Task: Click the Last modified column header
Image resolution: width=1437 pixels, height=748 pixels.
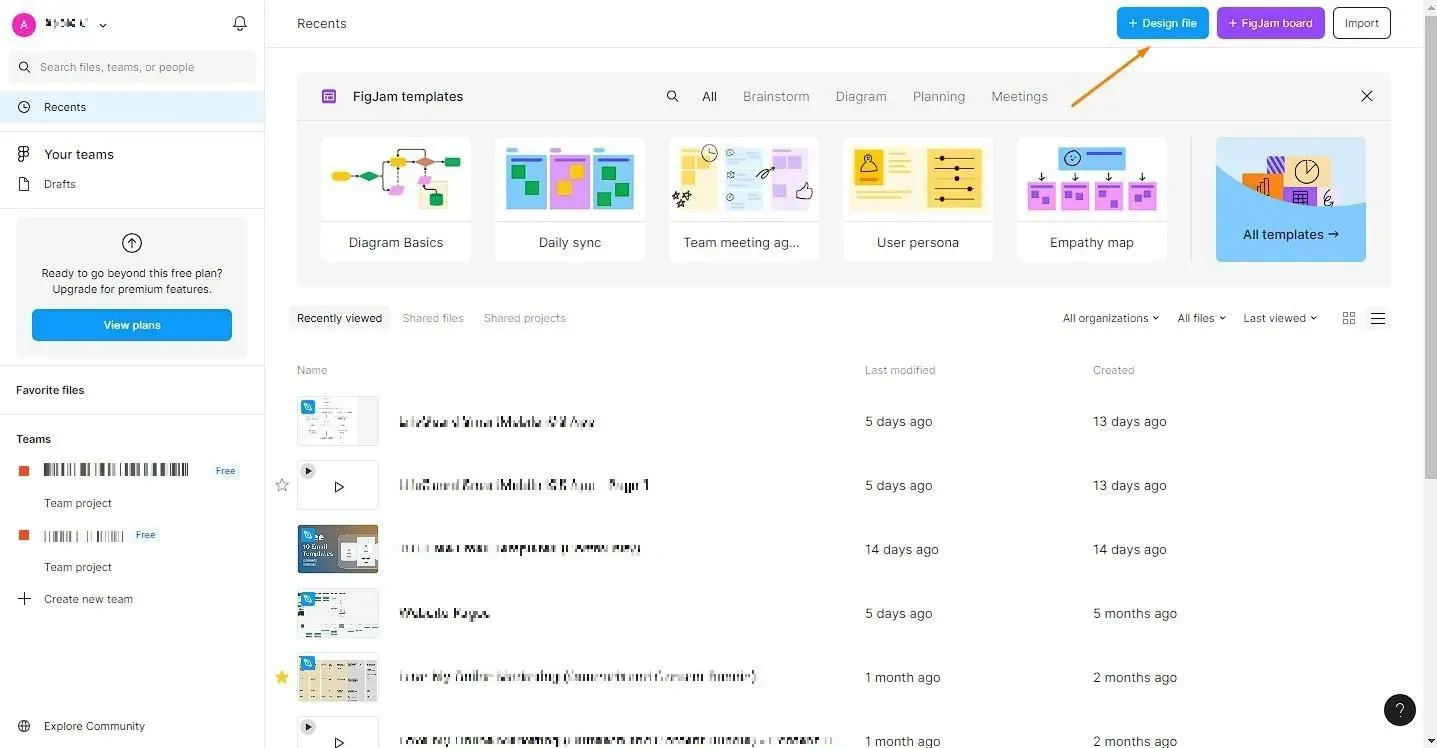Action: click(x=900, y=370)
